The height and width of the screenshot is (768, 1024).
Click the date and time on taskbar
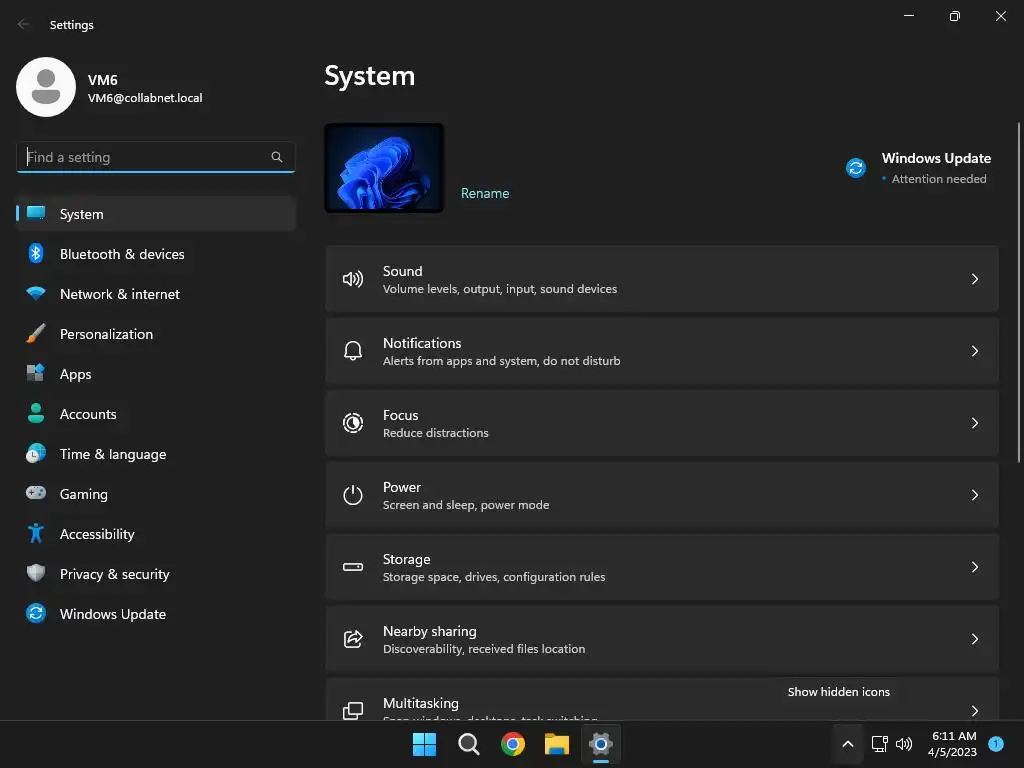pyautogui.click(x=953, y=744)
